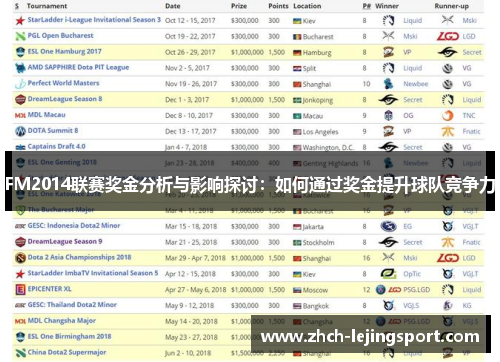Open the DreamLeague Season 9 link
The image size is (500, 362).
pos(65,241)
